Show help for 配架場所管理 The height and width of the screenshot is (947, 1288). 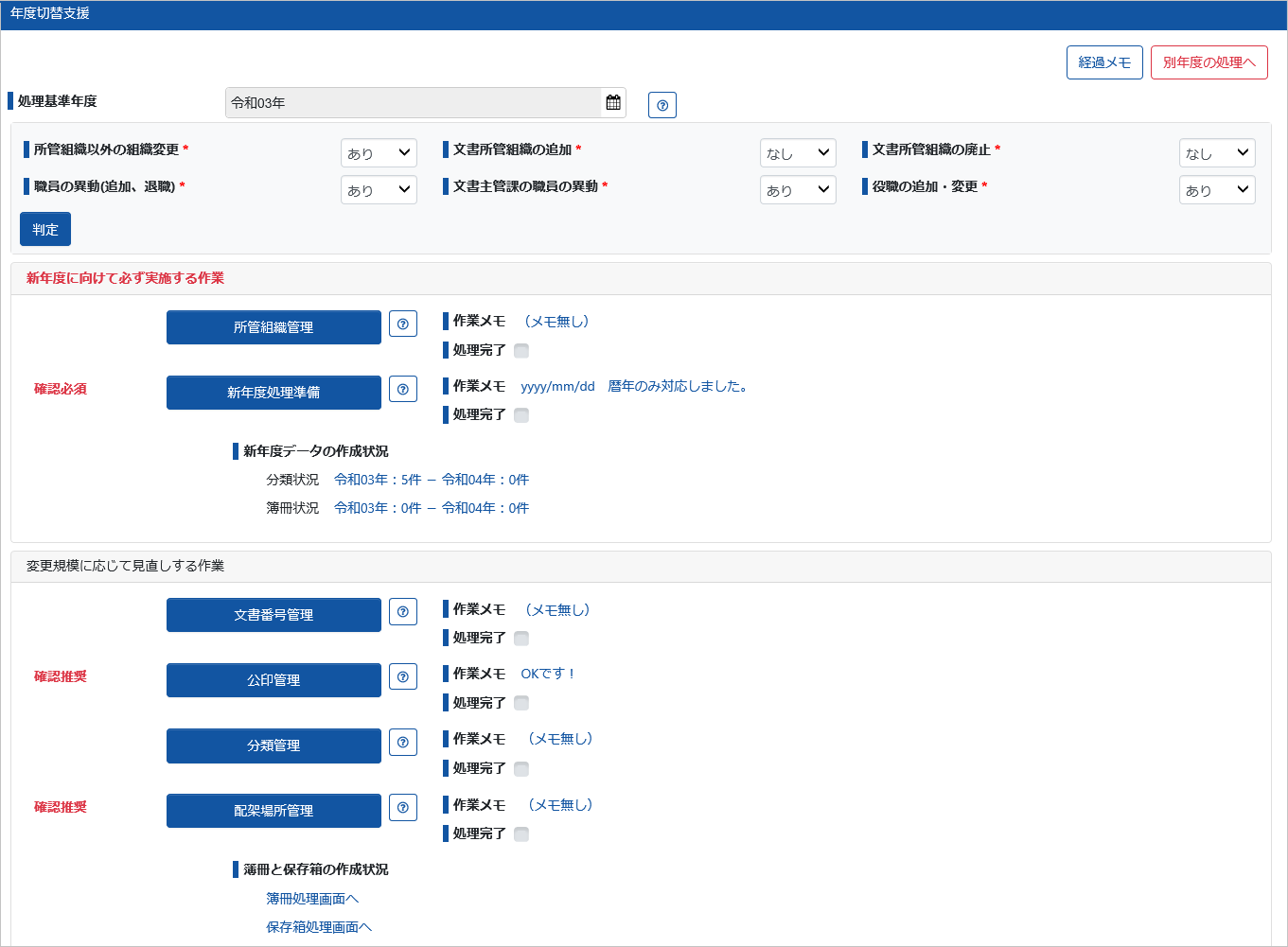click(403, 808)
